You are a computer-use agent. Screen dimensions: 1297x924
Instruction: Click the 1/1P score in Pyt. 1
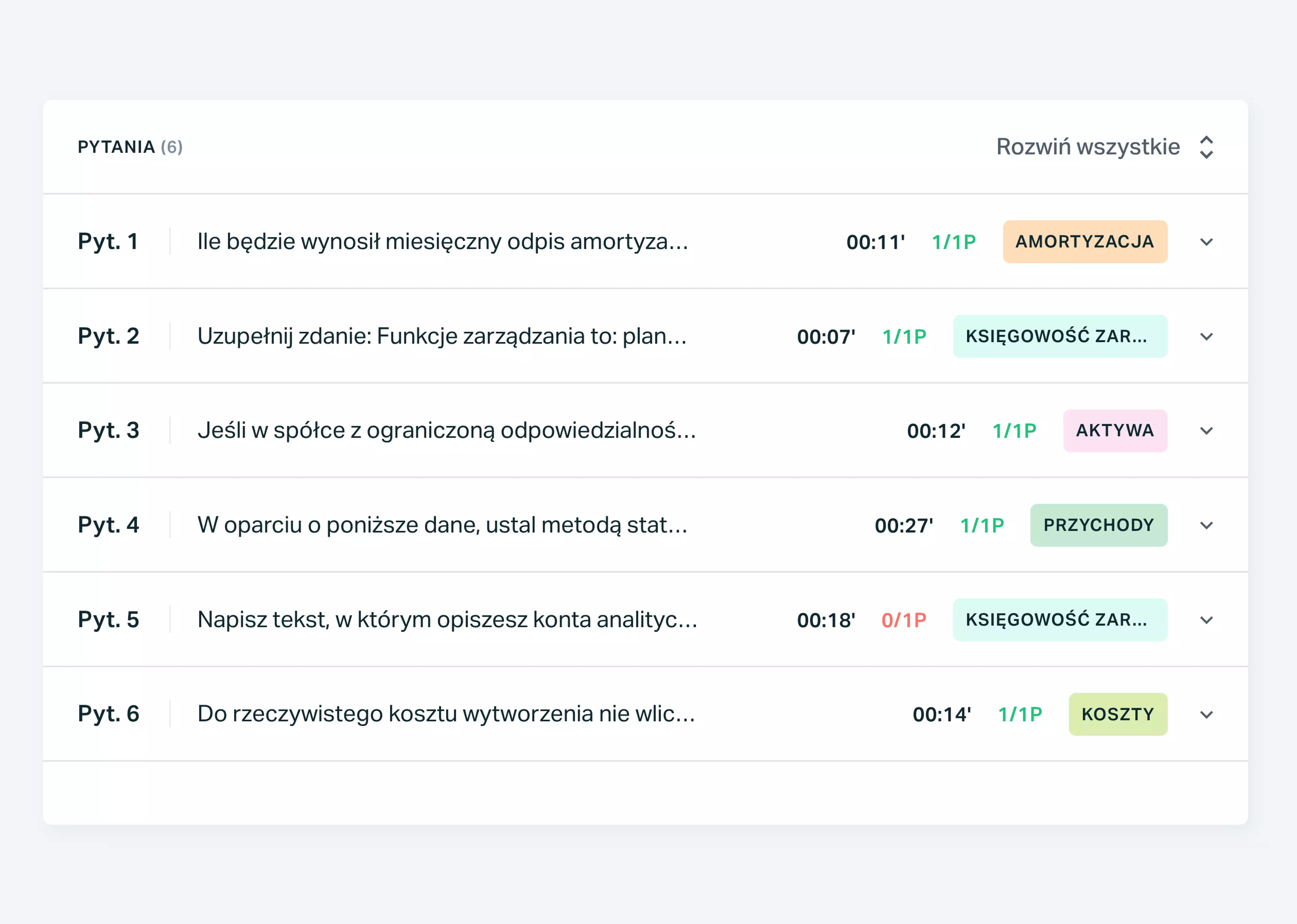pos(954,242)
